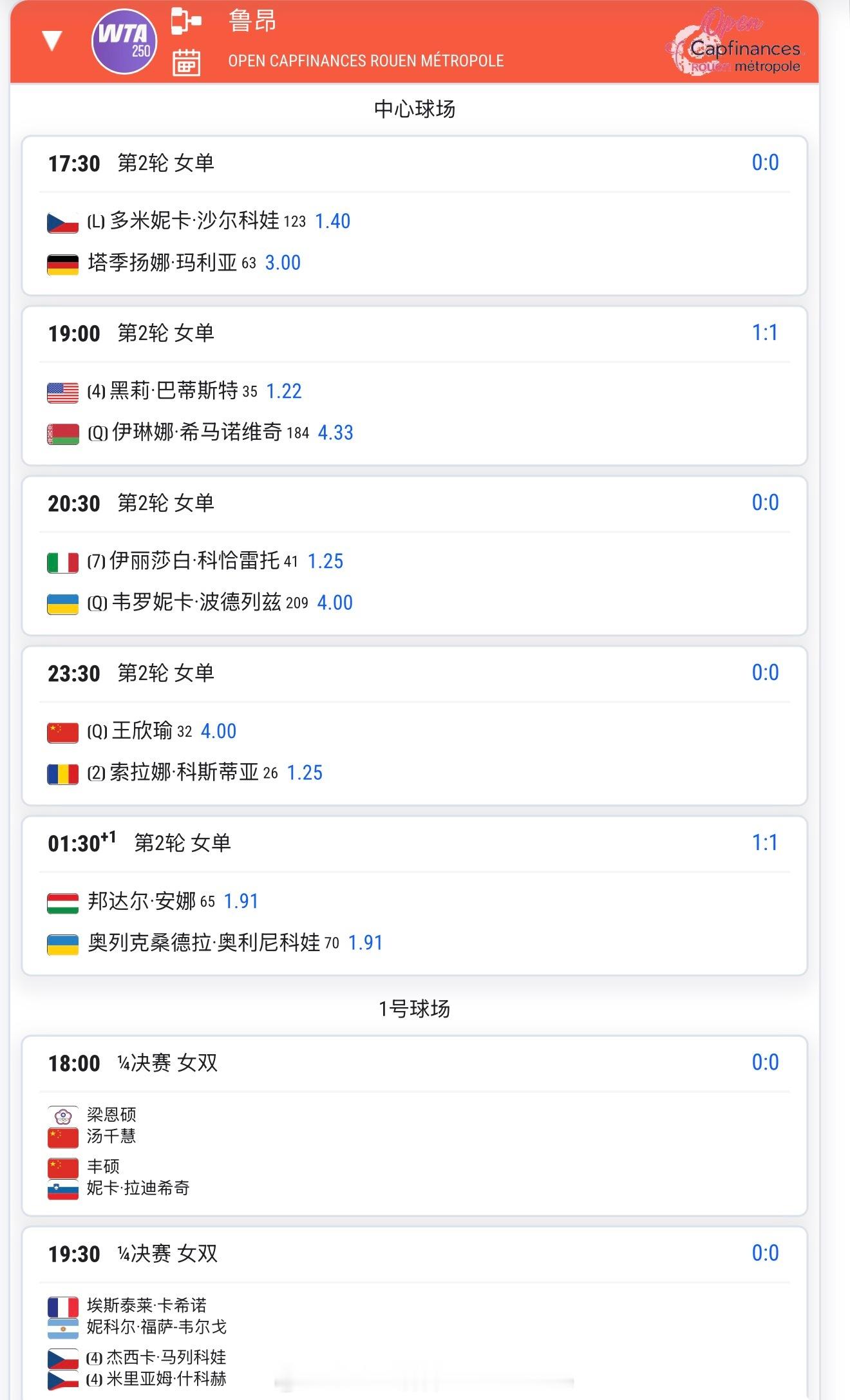The height and width of the screenshot is (1400, 850).
Task: Open the 18:00 doubles quarterfinal match header
Action: coord(133,1063)
